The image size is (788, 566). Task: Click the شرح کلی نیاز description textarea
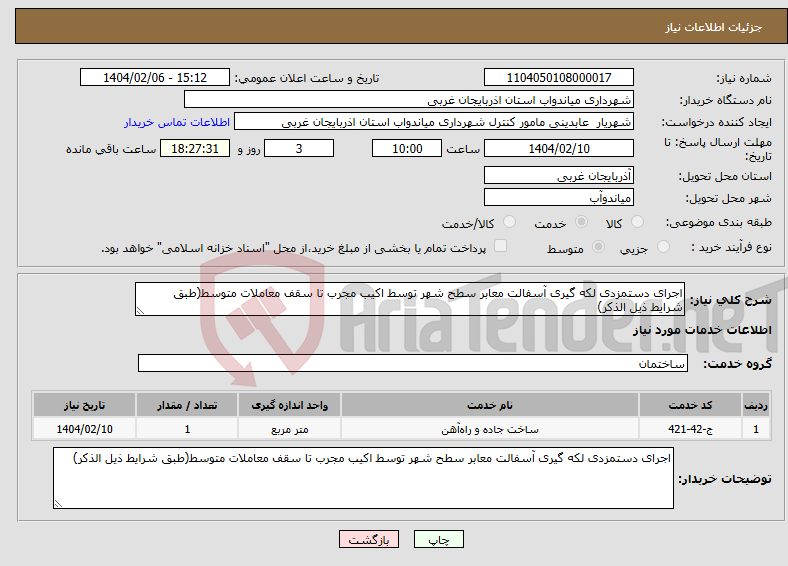pyautogui.click(x=410, y=299)
